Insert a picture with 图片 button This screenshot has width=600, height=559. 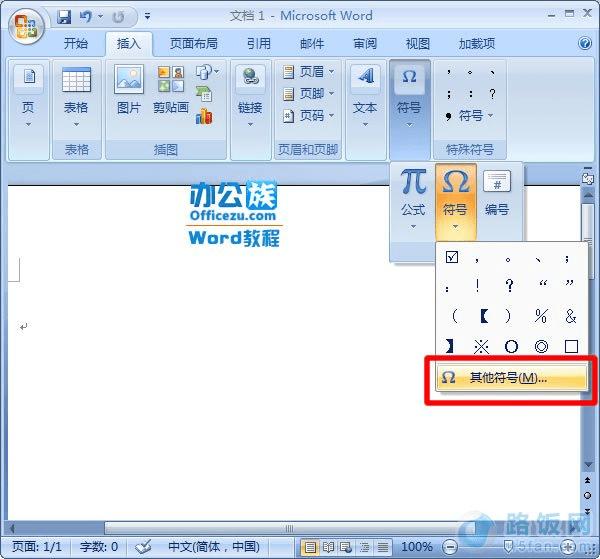129,90
